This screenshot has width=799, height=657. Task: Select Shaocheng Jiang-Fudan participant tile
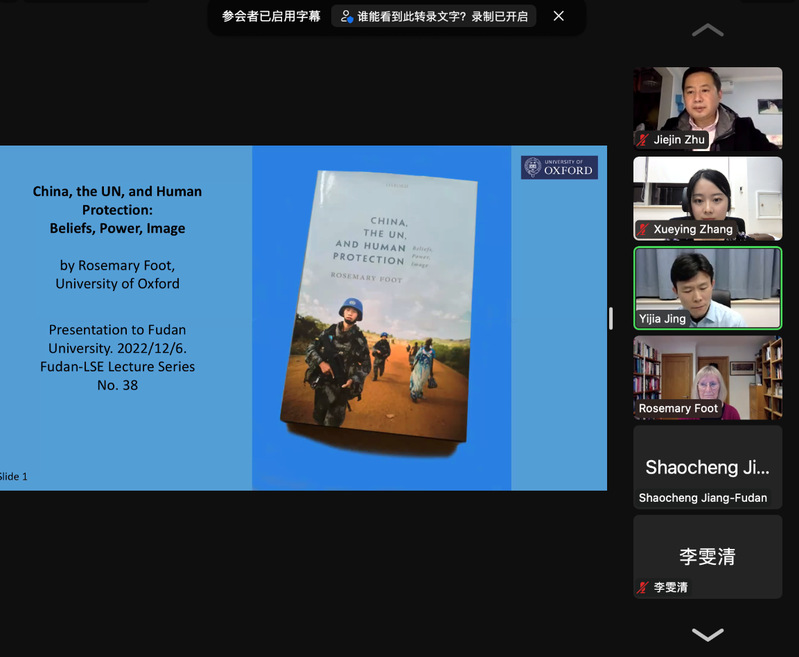point(707,467)
